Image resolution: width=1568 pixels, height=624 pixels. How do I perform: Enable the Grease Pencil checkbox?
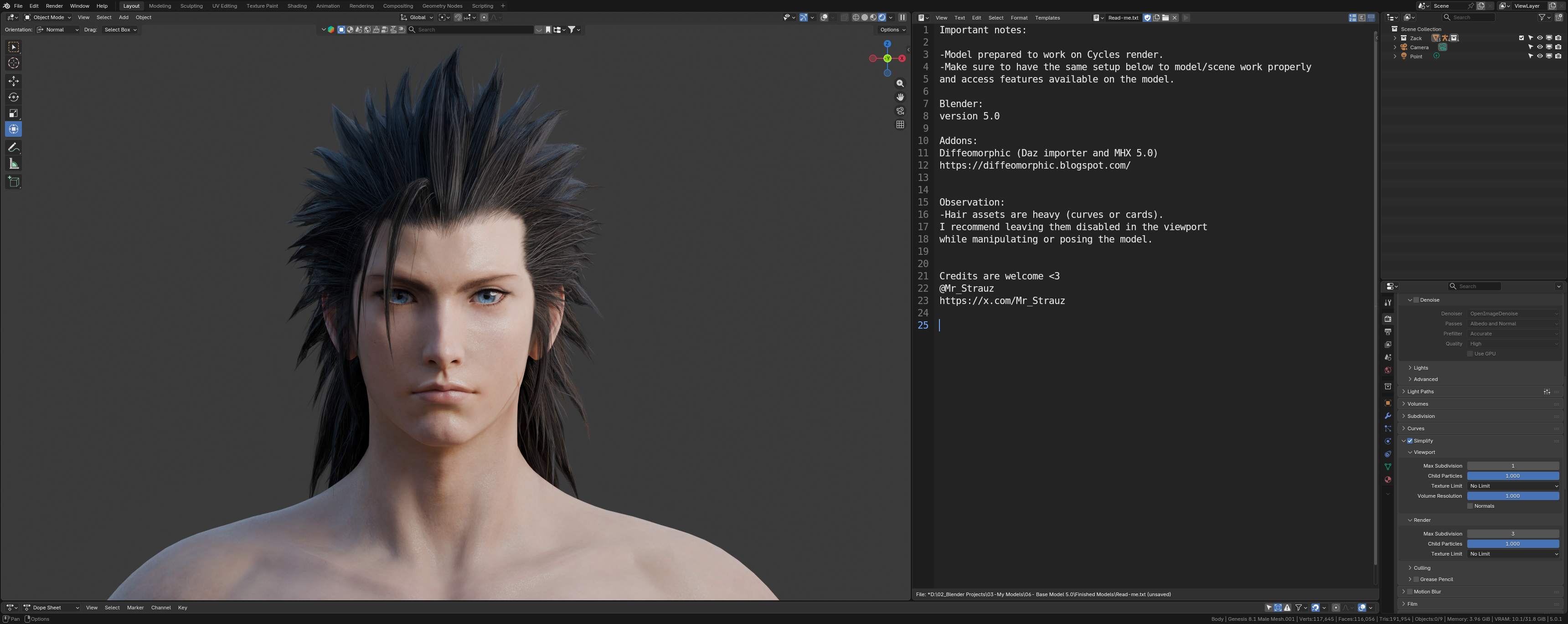coord(1416,580)
